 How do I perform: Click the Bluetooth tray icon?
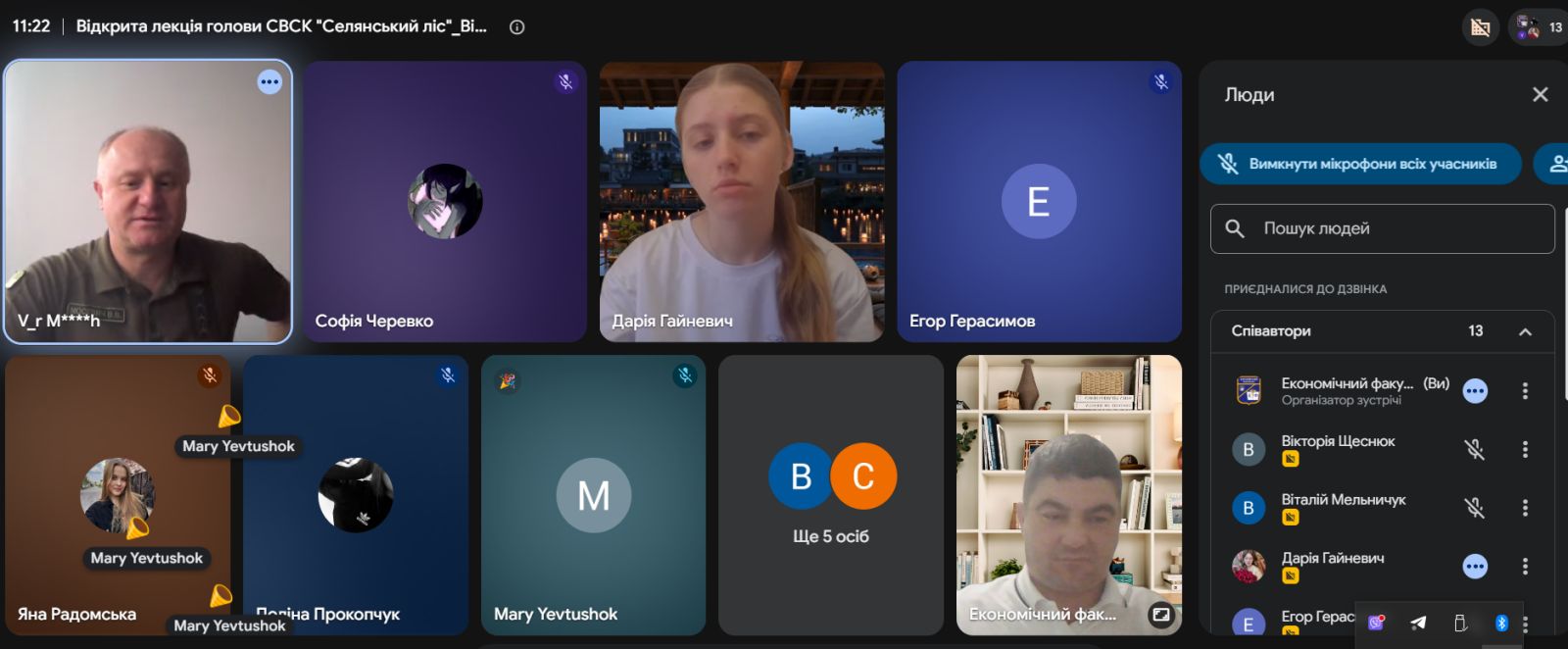point(1501,623)
